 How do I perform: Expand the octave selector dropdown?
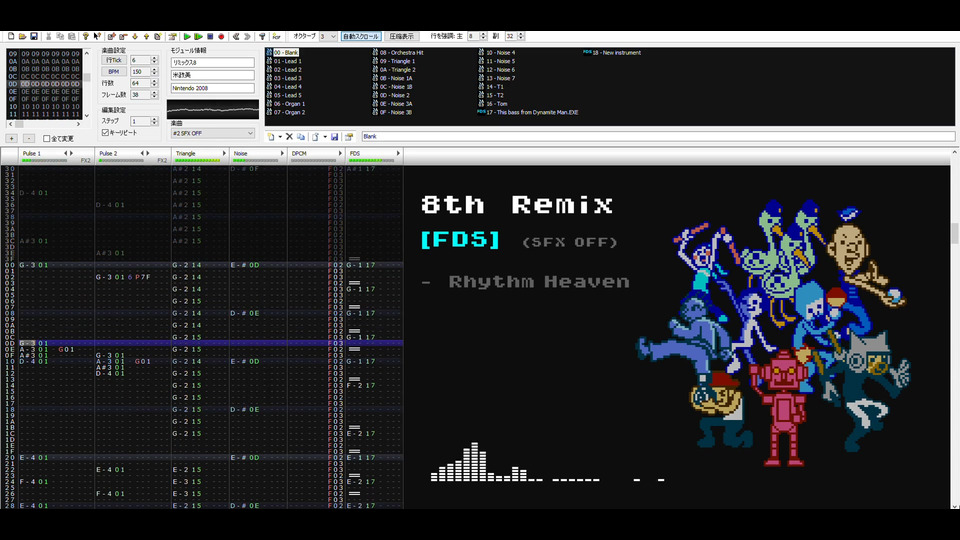click(x=333, y=36)
